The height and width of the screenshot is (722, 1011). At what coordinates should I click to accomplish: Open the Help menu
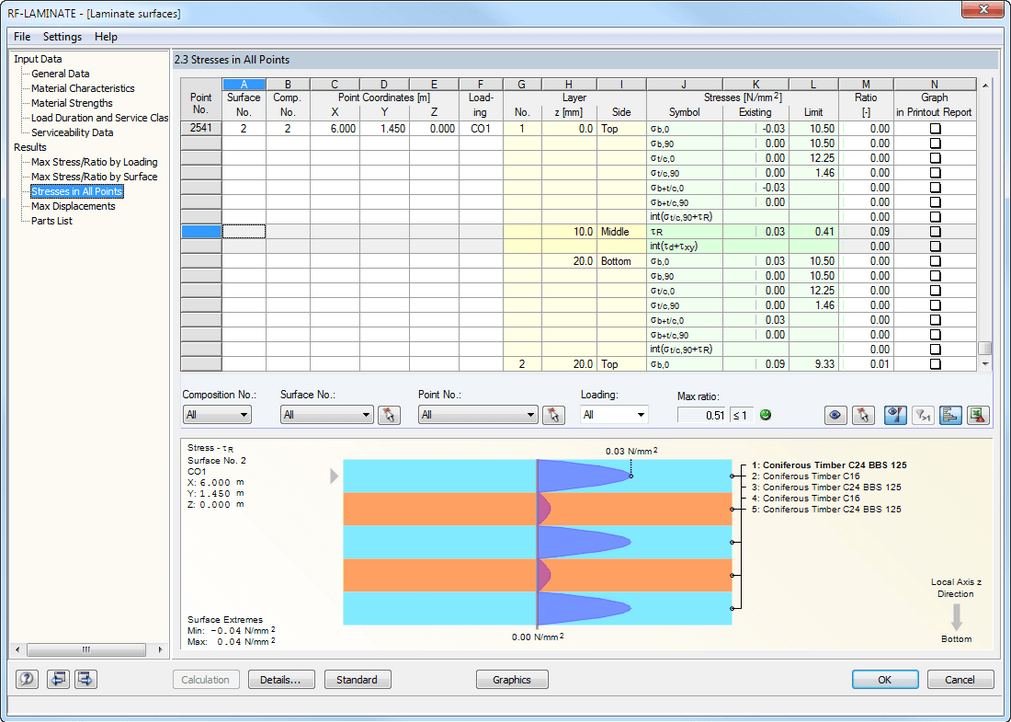point(106,36)
